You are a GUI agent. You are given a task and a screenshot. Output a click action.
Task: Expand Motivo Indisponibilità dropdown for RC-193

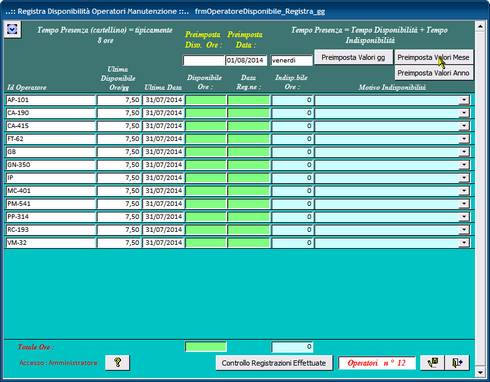click(x=464, y=230)
